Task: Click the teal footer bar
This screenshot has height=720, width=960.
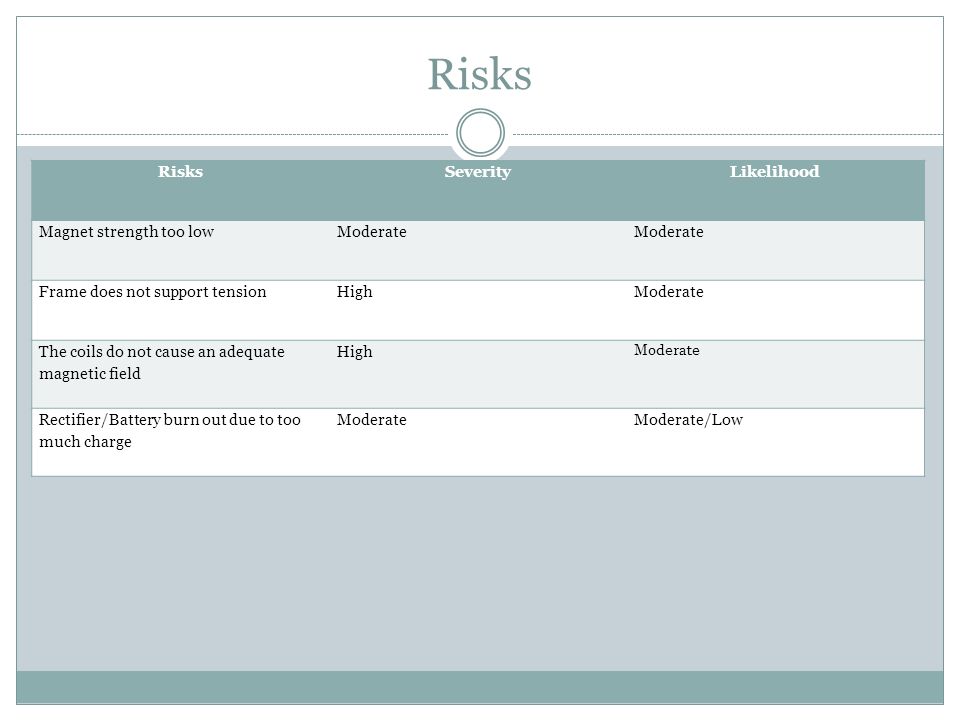Action: pyautogui.click(x=480, y=687)
